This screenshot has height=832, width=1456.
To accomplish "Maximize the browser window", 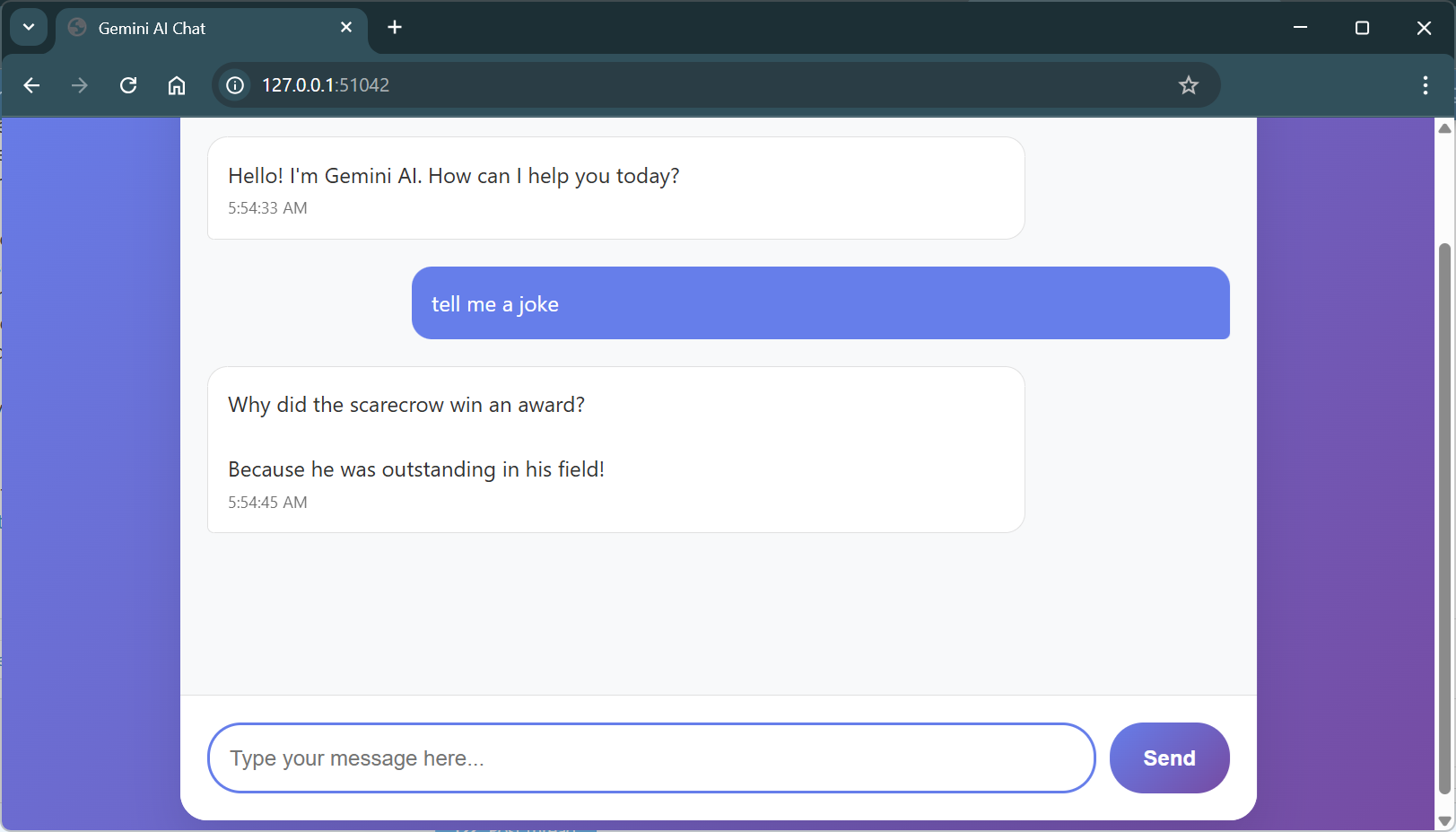I will pyautogui.click(x=1362, y=28).
